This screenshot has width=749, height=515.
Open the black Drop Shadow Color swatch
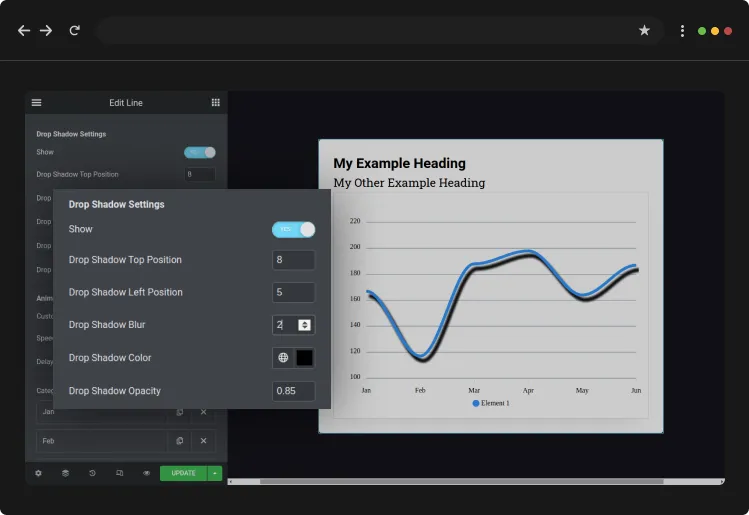(x=304, y=357)
